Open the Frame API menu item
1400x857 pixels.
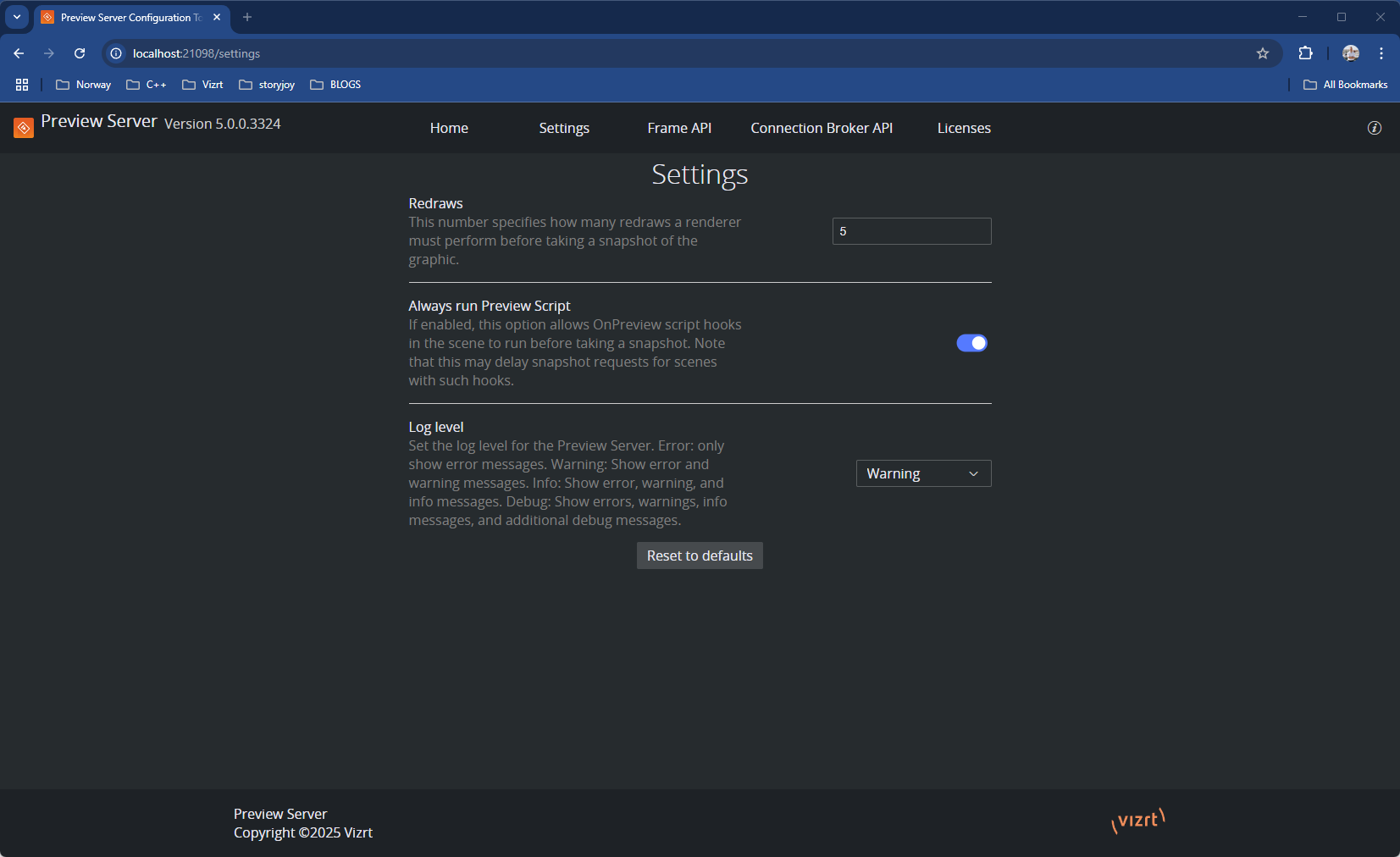point(679,128)
